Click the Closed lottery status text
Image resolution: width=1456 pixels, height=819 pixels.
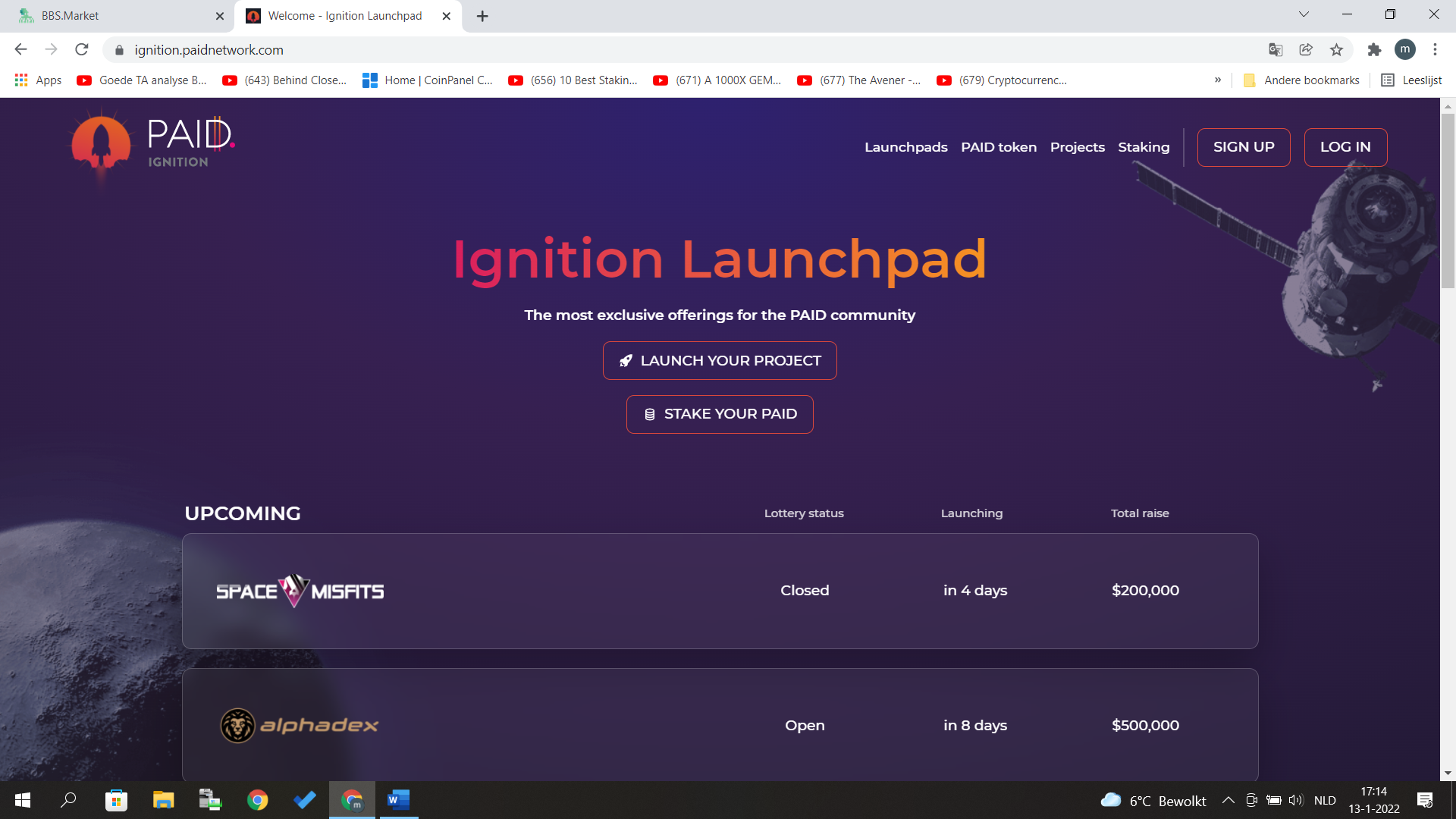[x=805, y=591]
